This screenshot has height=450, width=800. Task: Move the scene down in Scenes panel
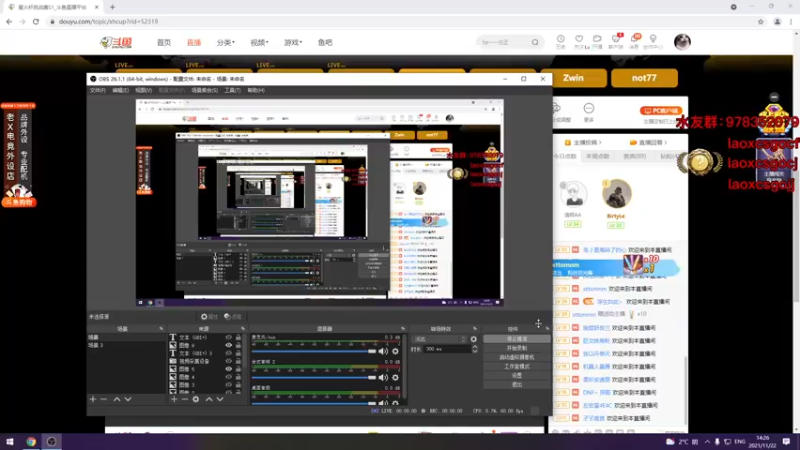(128, 399)
